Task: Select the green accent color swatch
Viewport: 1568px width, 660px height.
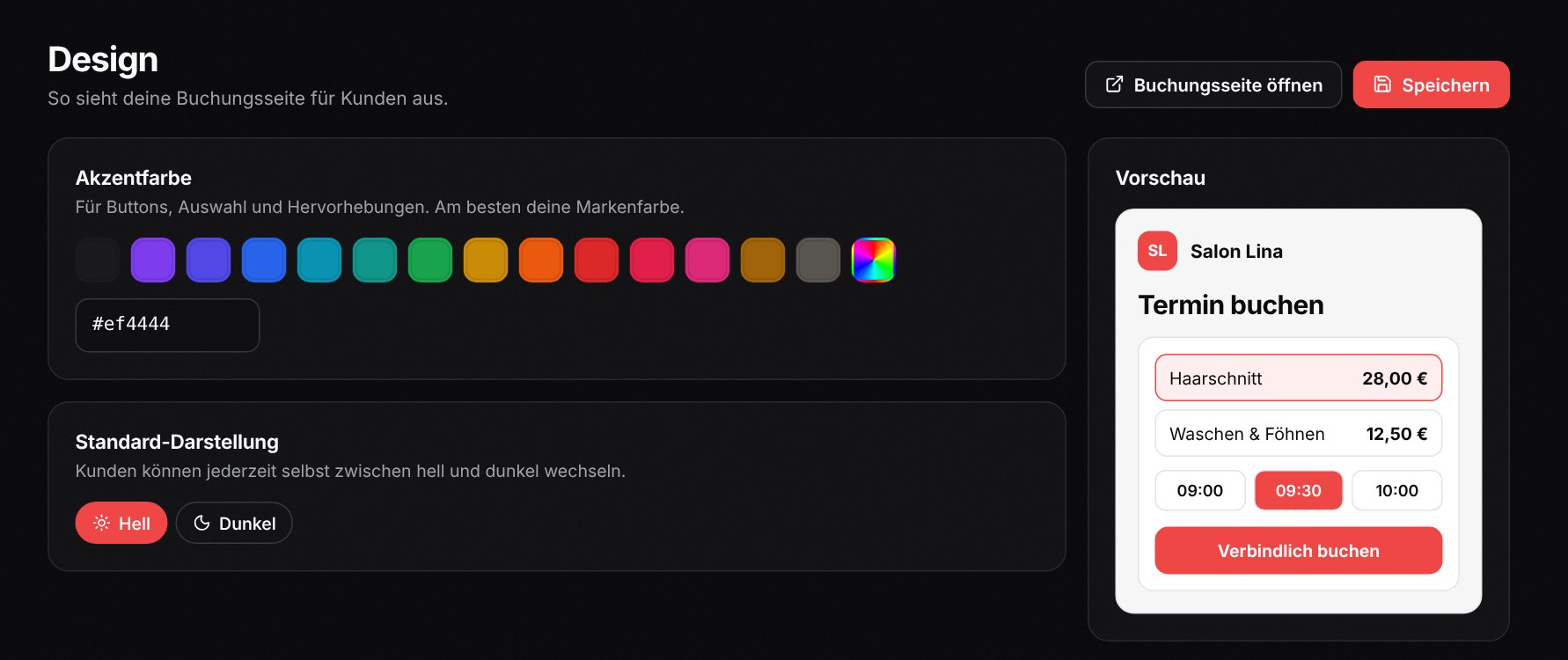Action: coord(430,260)
